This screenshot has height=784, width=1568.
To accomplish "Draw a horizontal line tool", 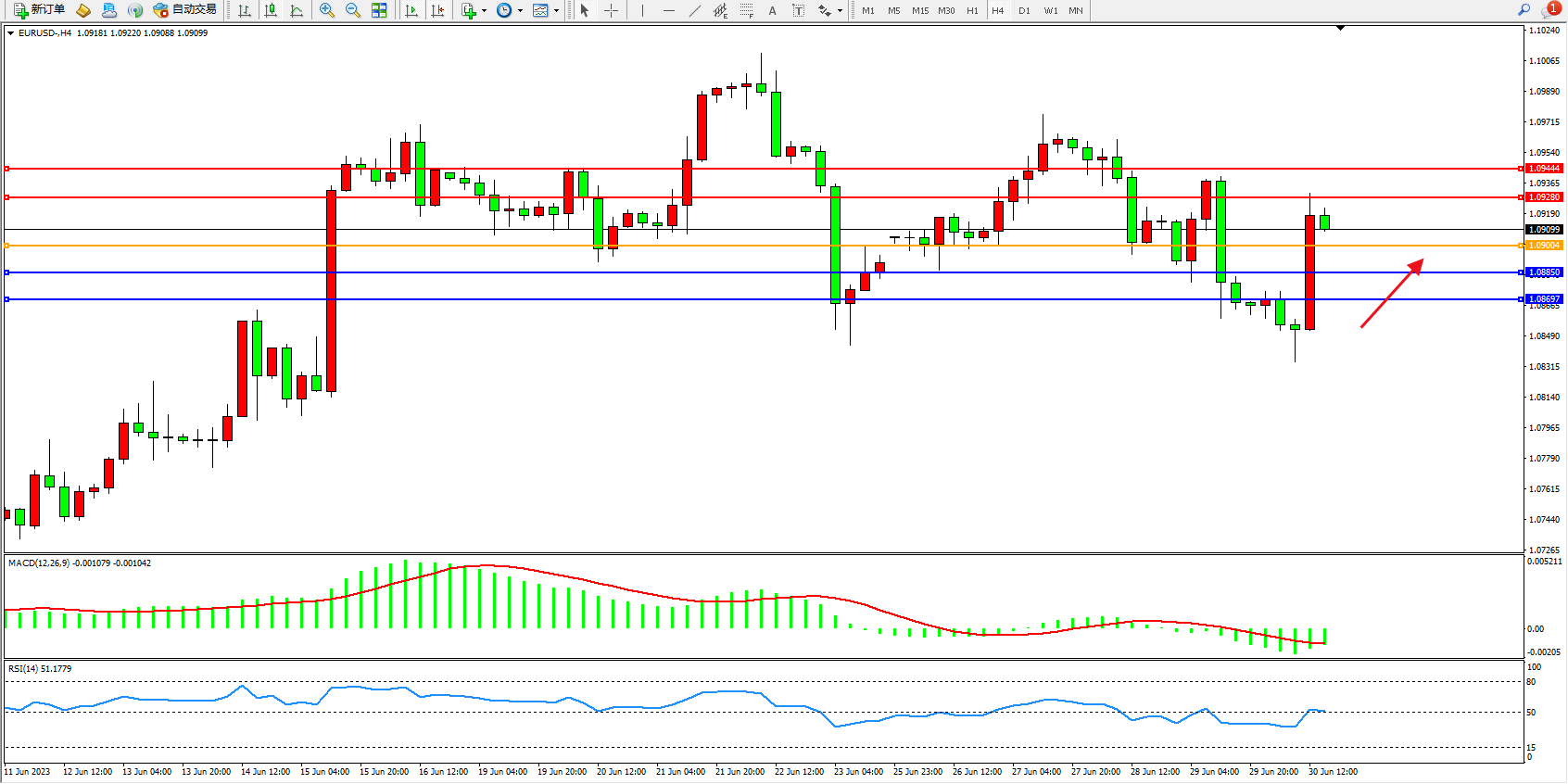I will (668, 10).
